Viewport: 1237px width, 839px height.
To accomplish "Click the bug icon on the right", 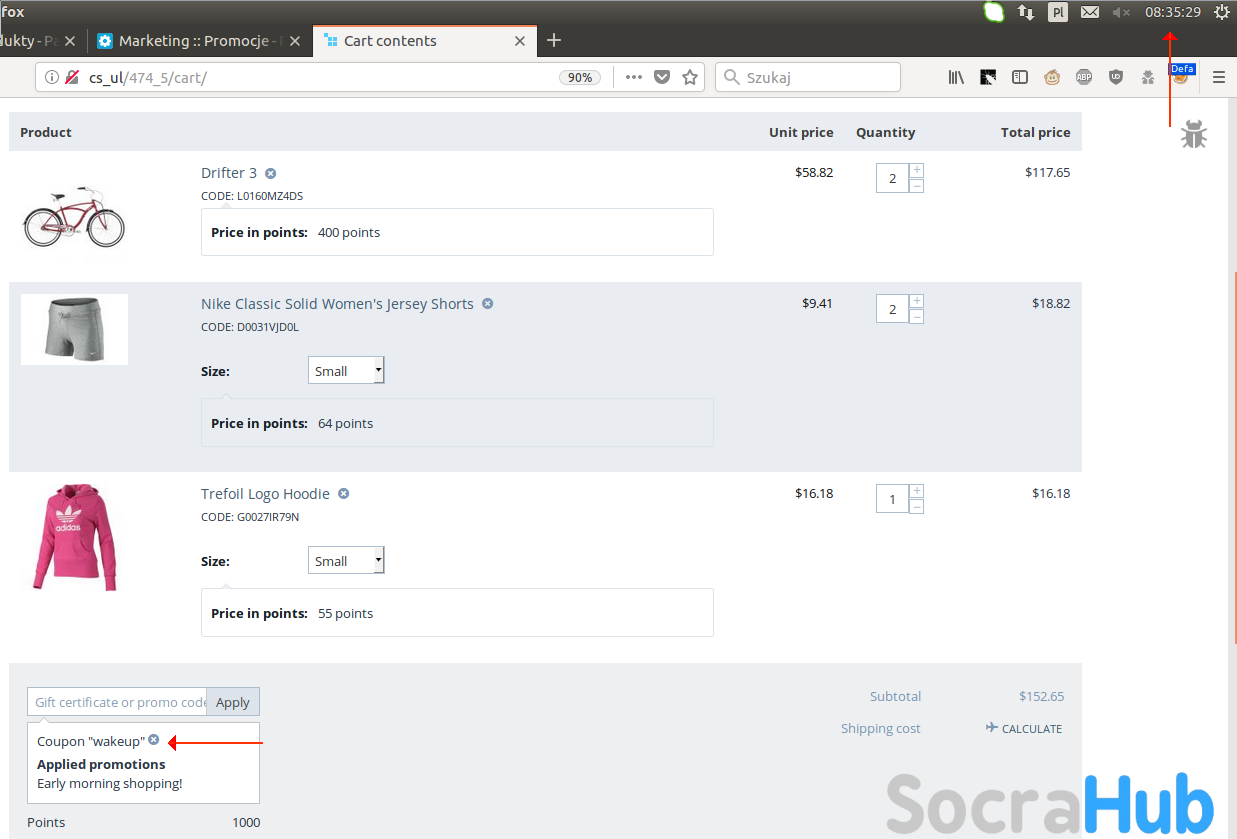I will [x=1193, y=134].
